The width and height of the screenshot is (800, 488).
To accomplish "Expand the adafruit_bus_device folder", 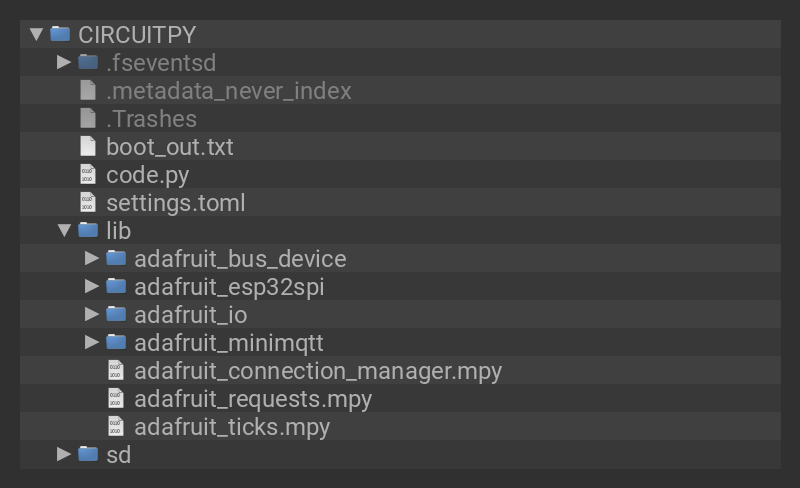I will (x=92, y=258).
